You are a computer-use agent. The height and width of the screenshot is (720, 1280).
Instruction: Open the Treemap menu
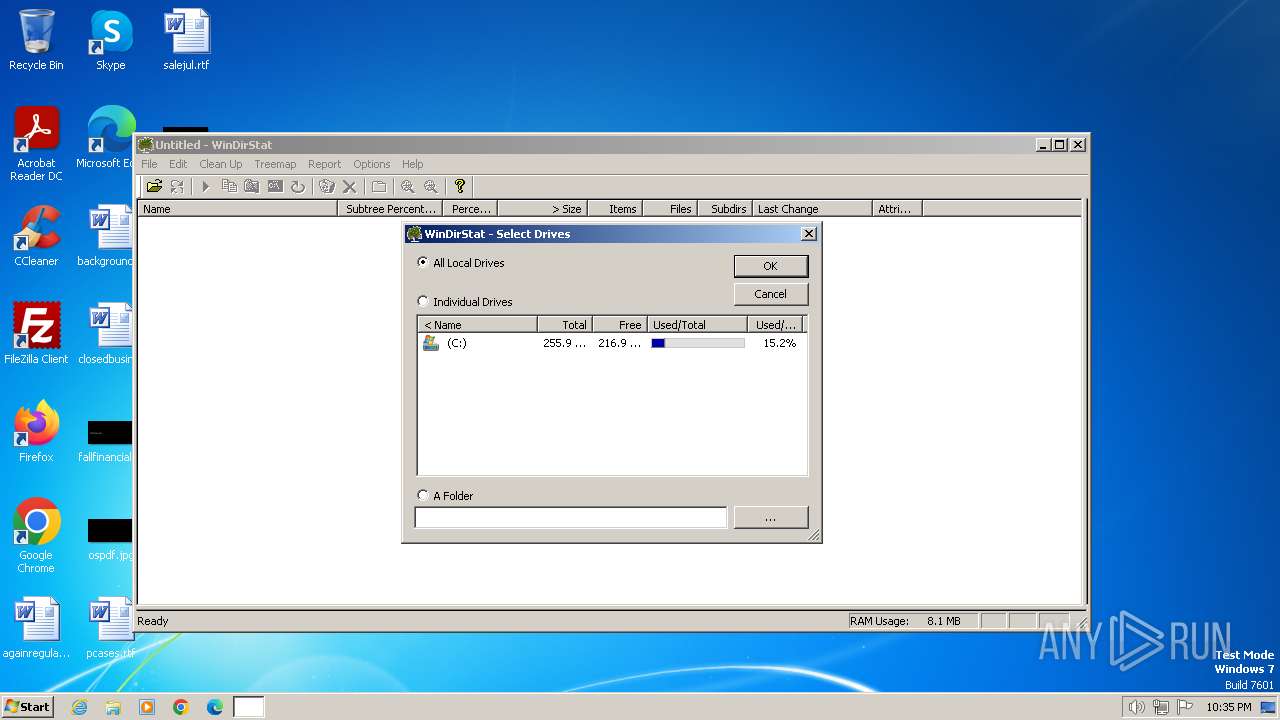click(x=275, y=164)
